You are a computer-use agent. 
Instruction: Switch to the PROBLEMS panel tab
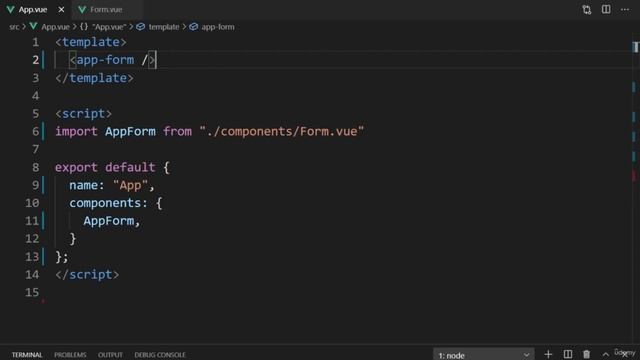pyautogui.click(x=70, y=355)
